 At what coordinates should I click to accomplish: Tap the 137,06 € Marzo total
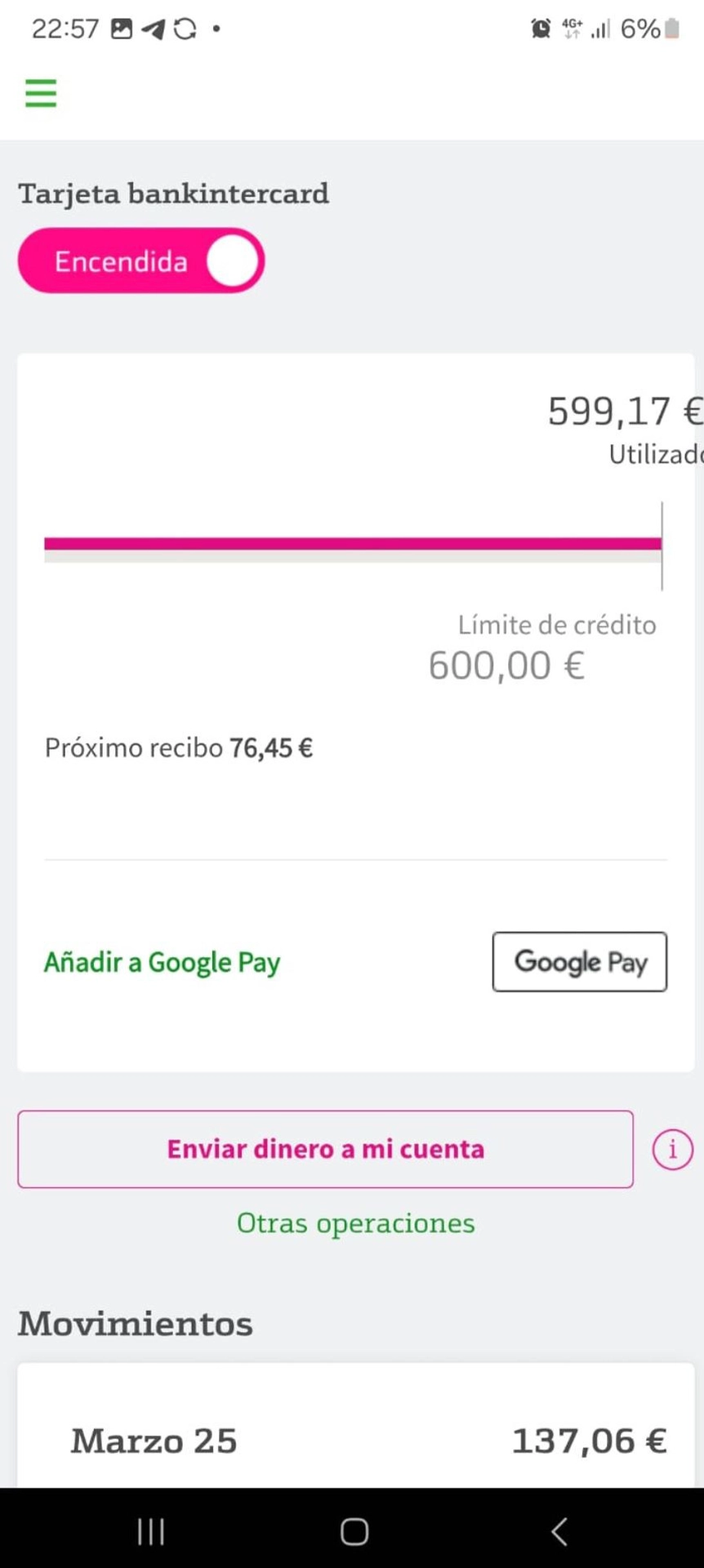[x=589, y=1441]
